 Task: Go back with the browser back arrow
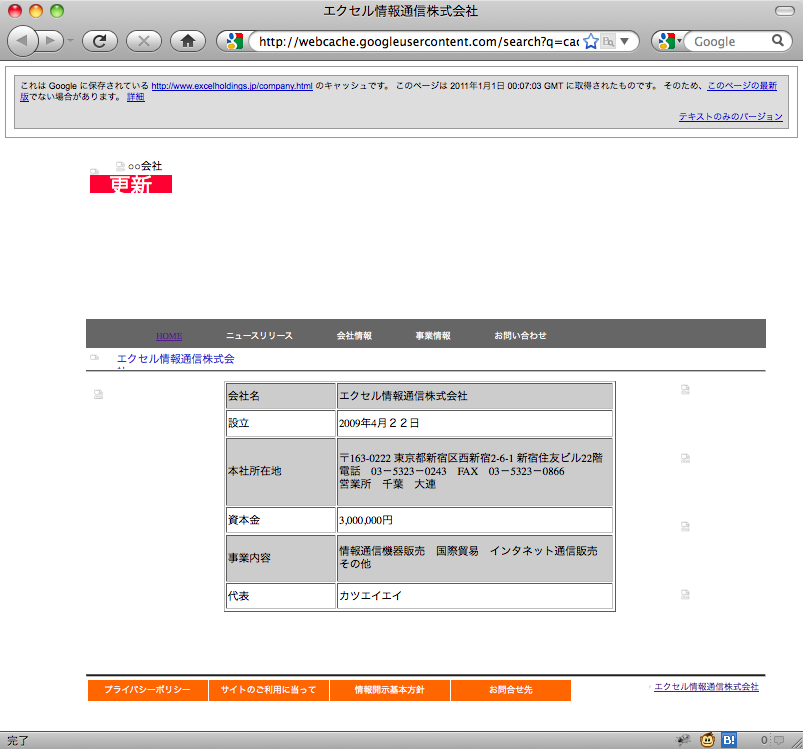[x=23, y=40]
